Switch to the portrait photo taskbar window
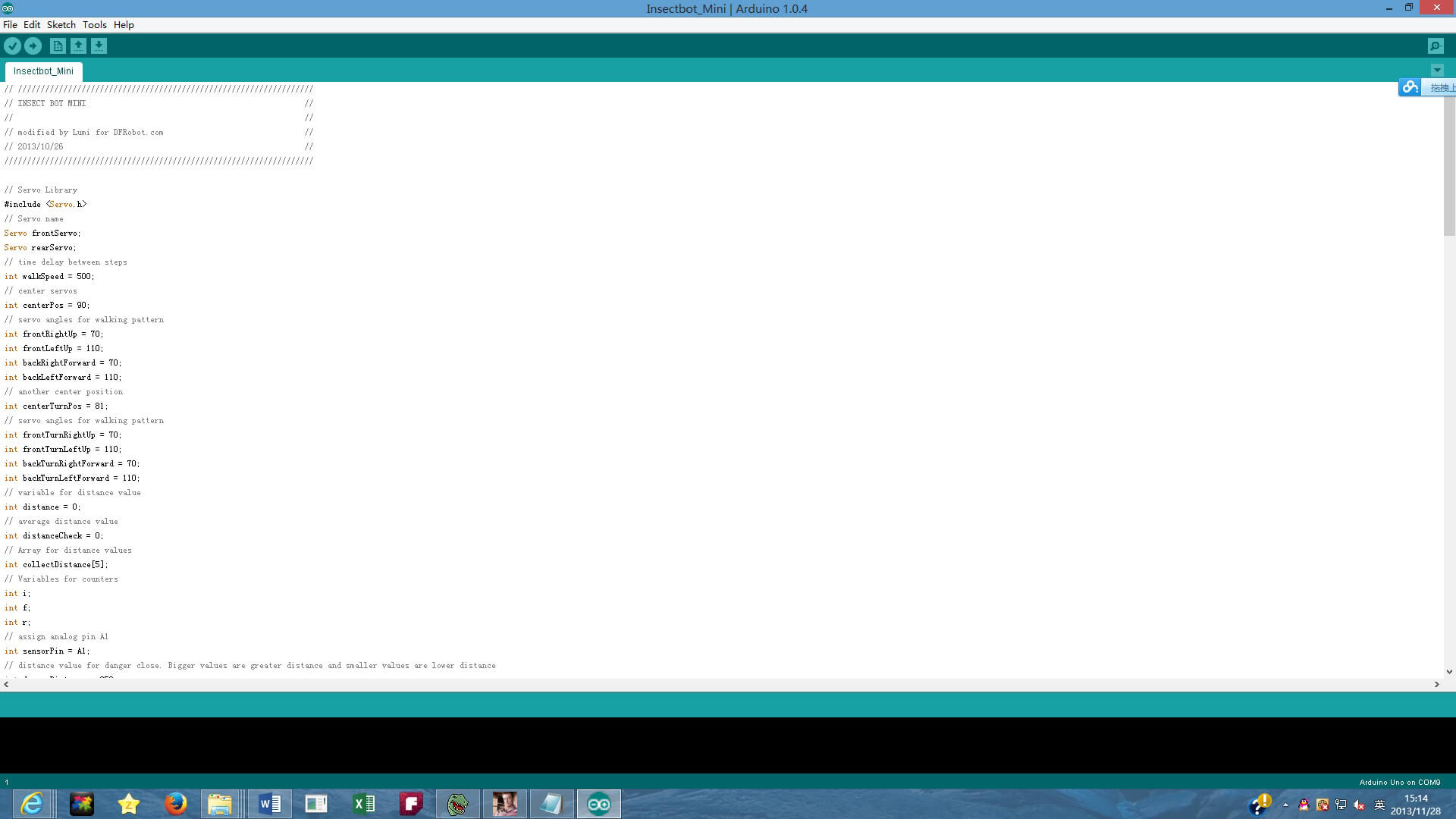 click(505, 804)
